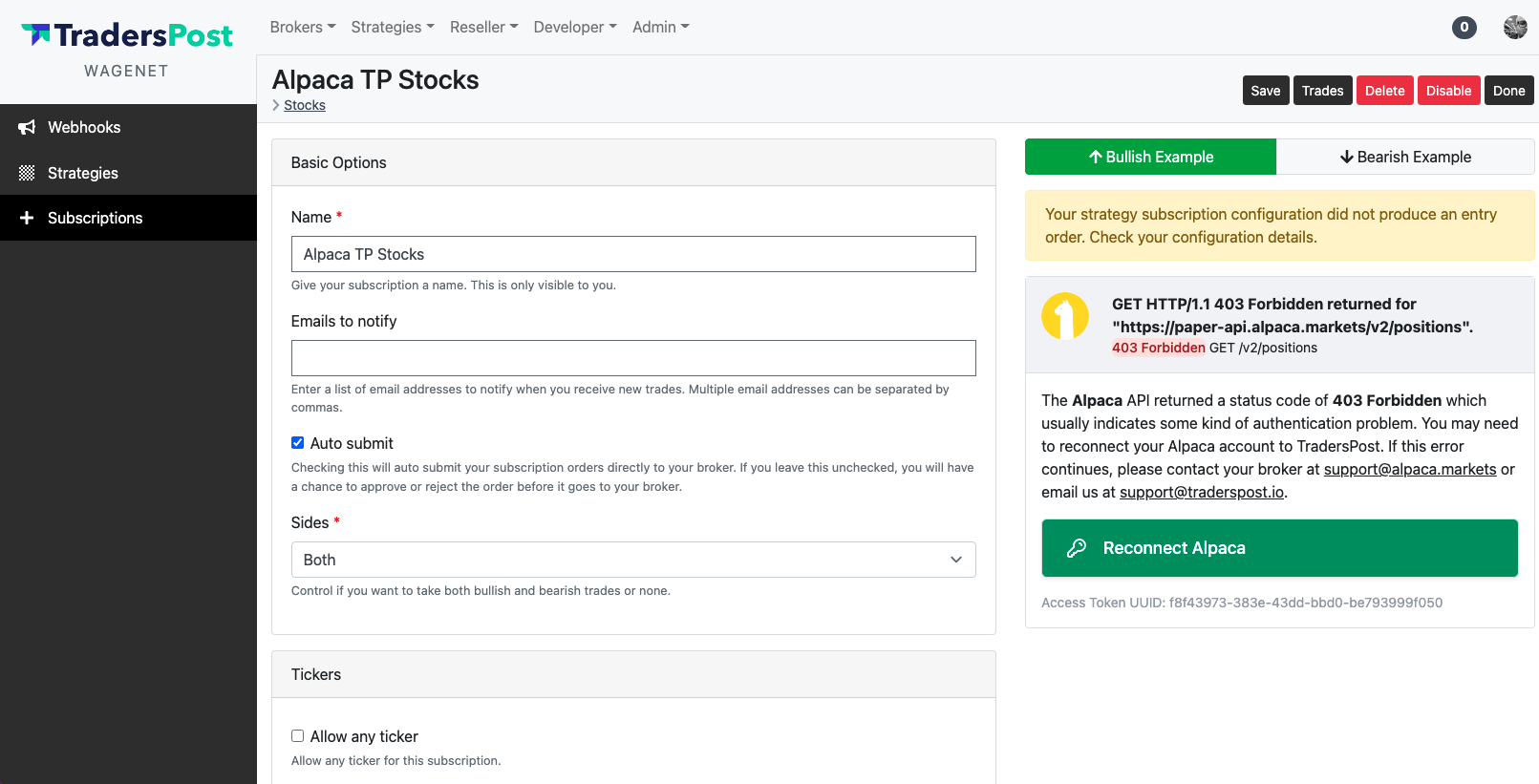
Task: Focus the Name input field
Action: coord(633,254)
